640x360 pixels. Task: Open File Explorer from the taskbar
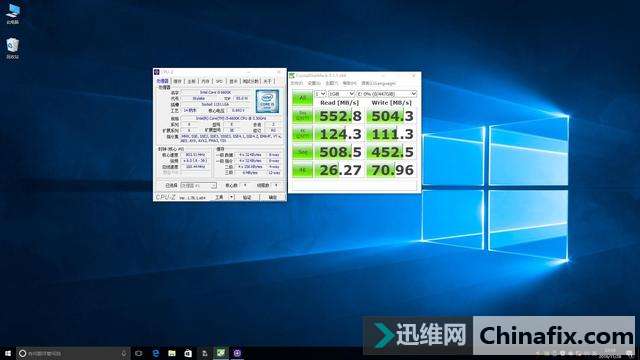point(172,353)
